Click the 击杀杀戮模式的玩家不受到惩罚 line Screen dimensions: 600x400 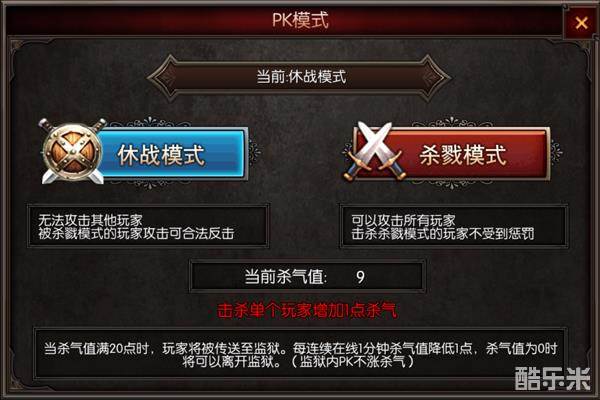tap(443, 233)
